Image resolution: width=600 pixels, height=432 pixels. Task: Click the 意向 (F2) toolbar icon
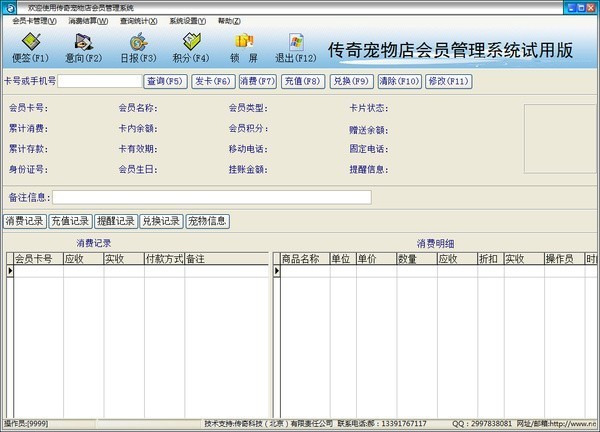84,46
